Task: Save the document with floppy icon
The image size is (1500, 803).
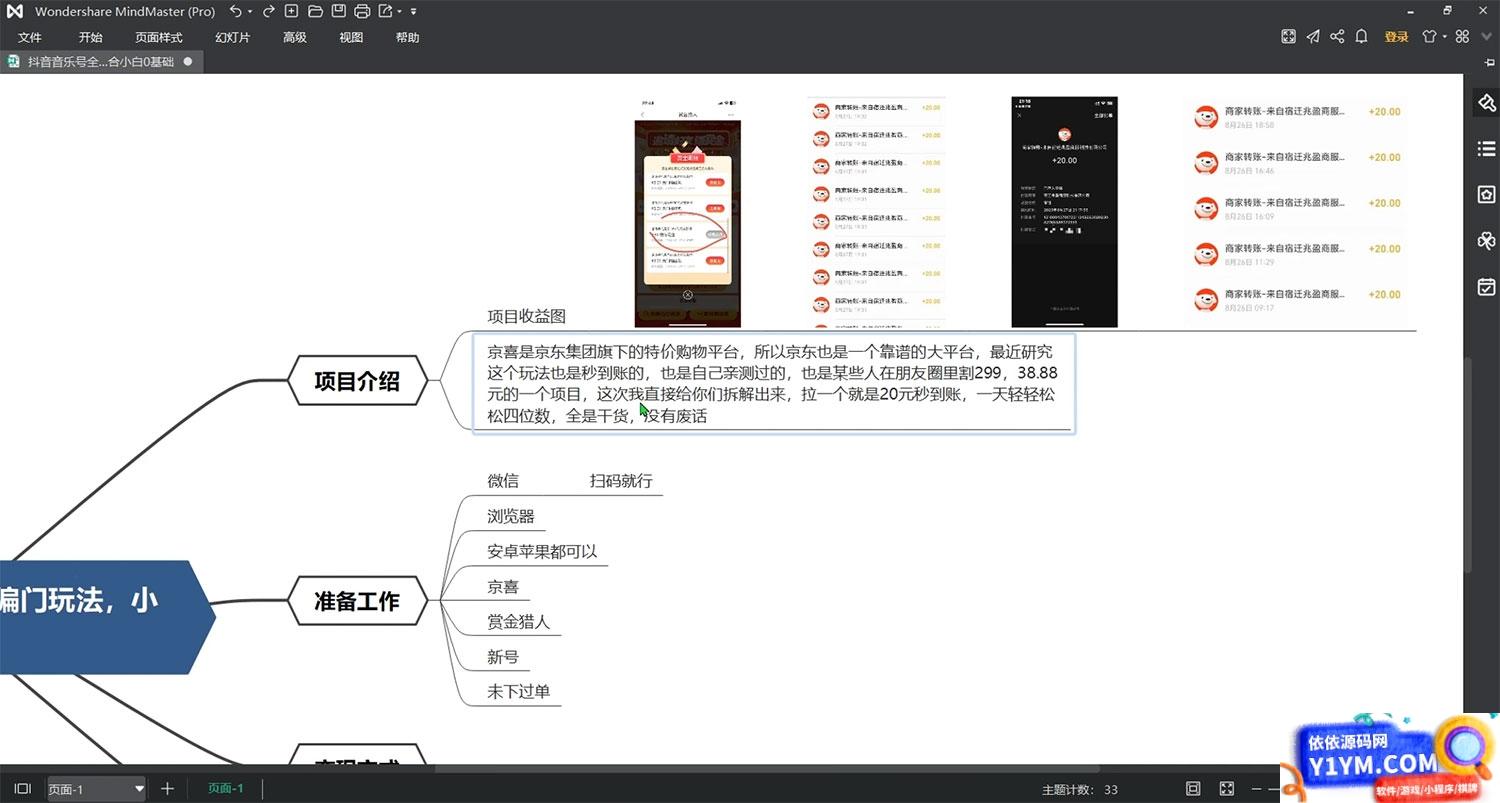Action: 338,11
